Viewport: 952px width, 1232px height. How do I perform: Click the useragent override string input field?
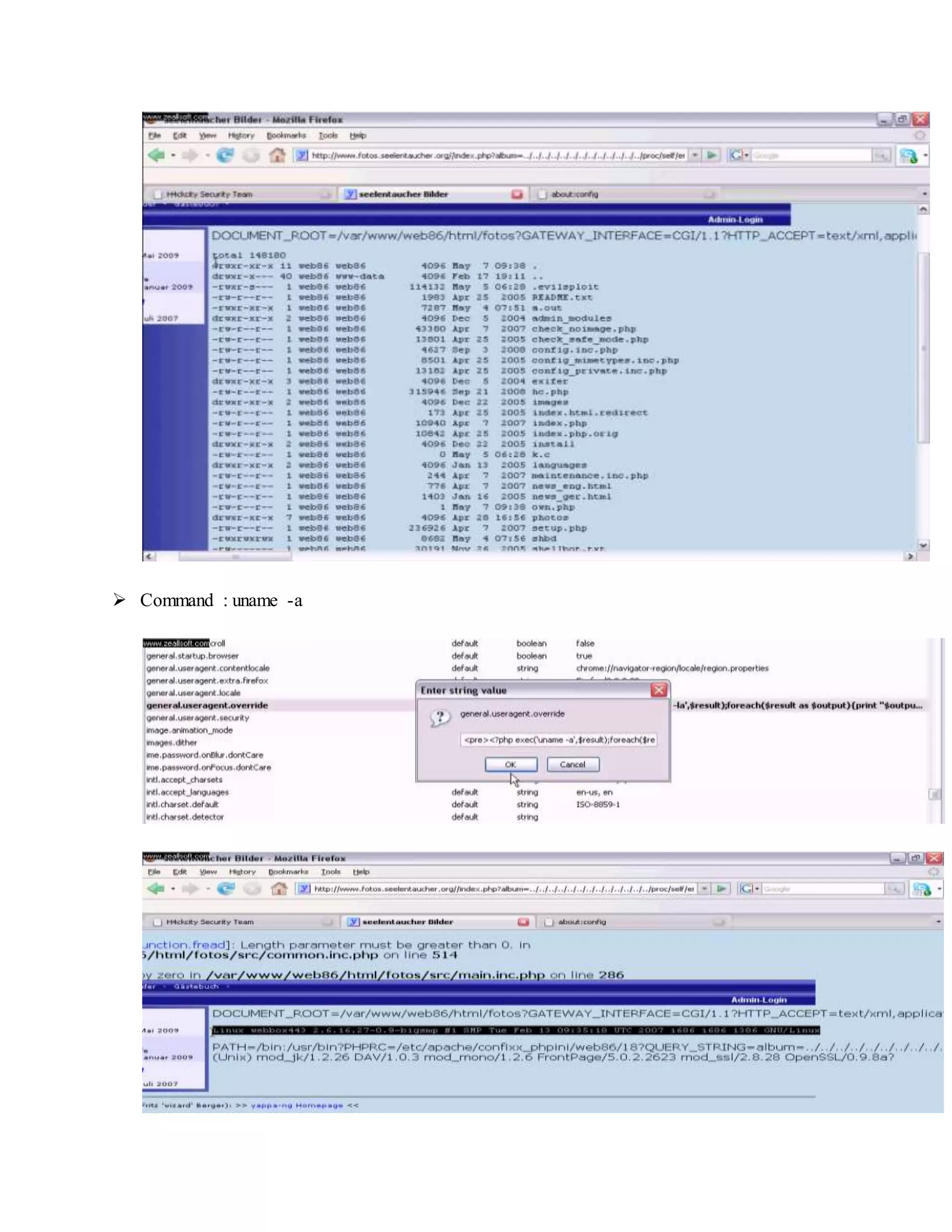[x=558, y=740]
